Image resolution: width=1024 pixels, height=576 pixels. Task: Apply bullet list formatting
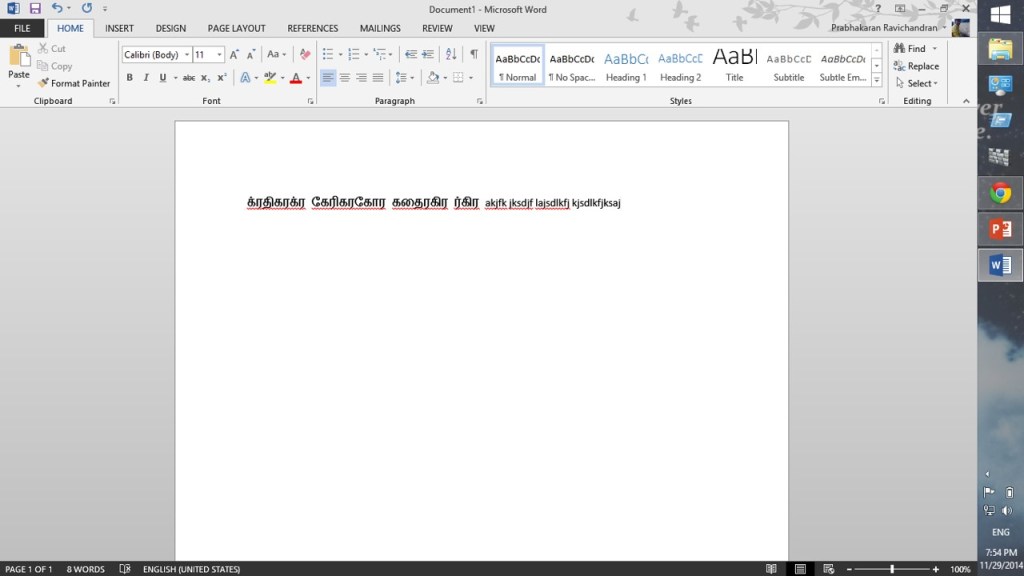328,55
